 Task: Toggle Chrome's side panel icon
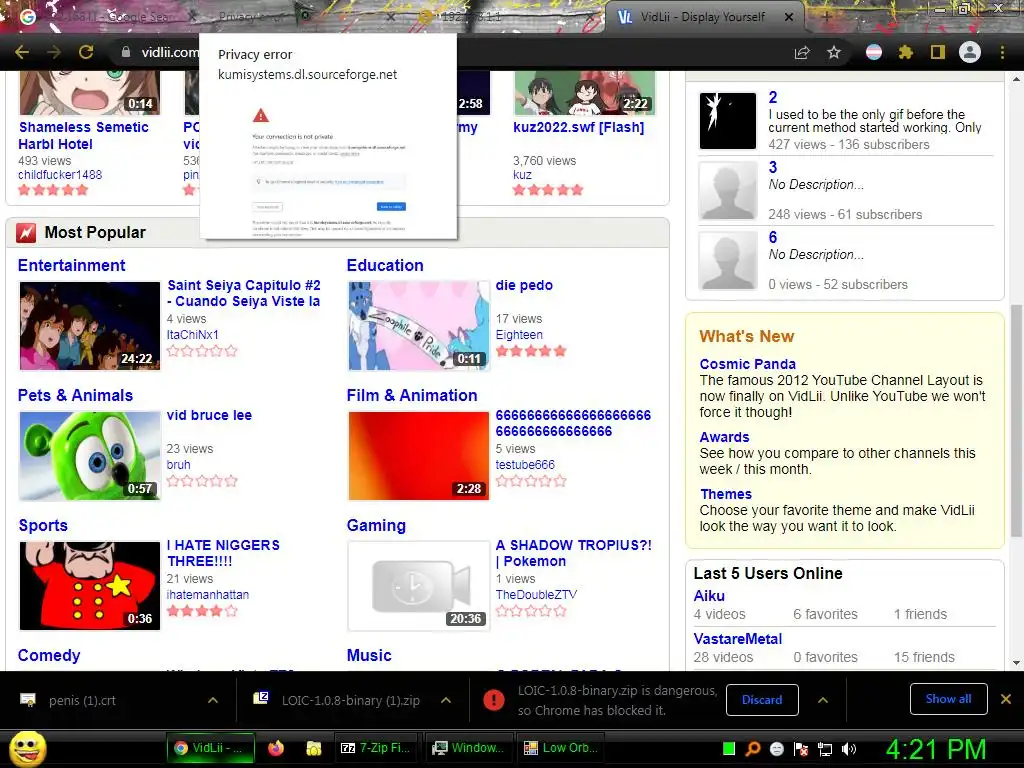coord(938,52)
